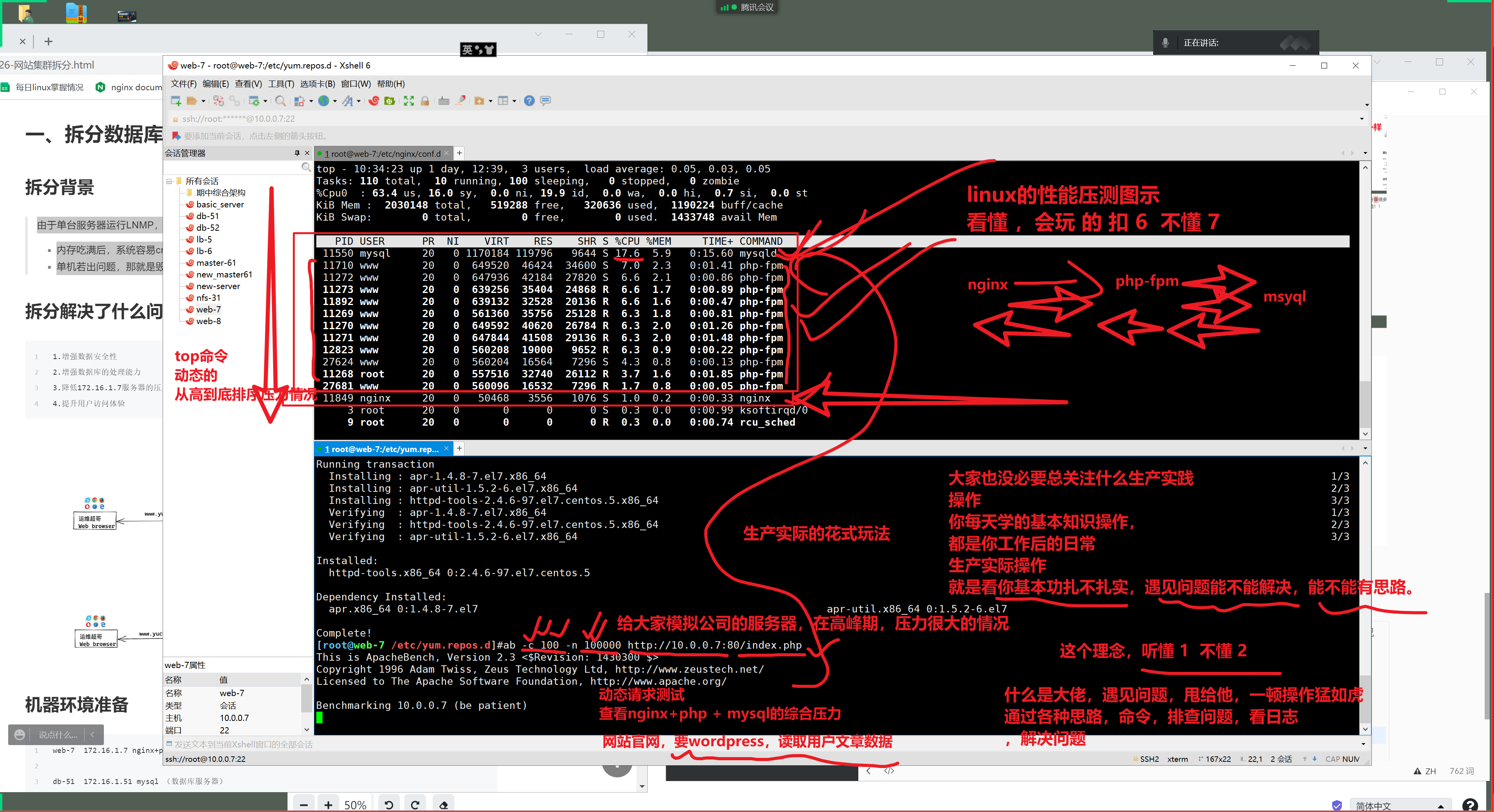Switch to the yum.repos.d terminal tab

(x=381, y=449)
